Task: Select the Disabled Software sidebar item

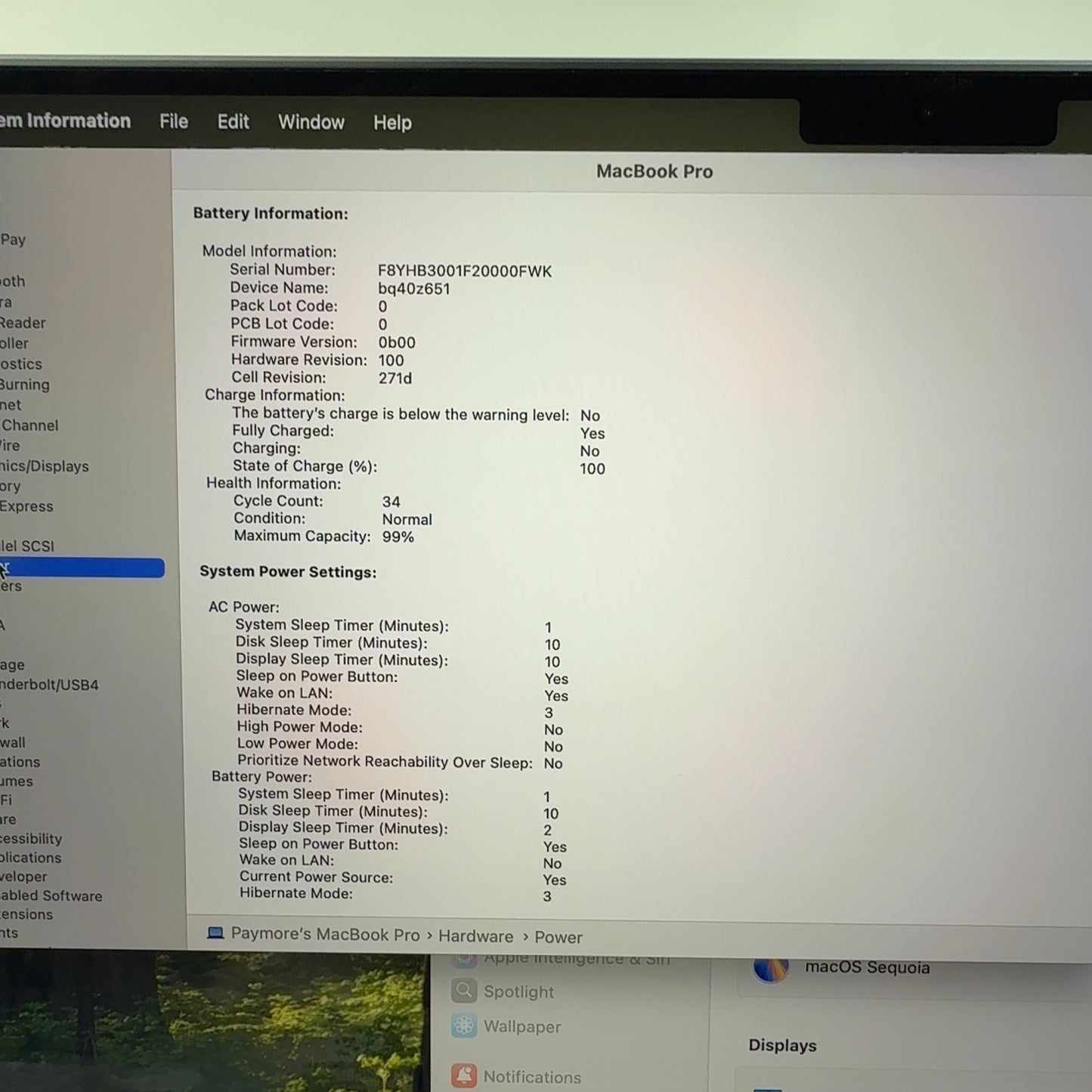Action: point(51,896)
